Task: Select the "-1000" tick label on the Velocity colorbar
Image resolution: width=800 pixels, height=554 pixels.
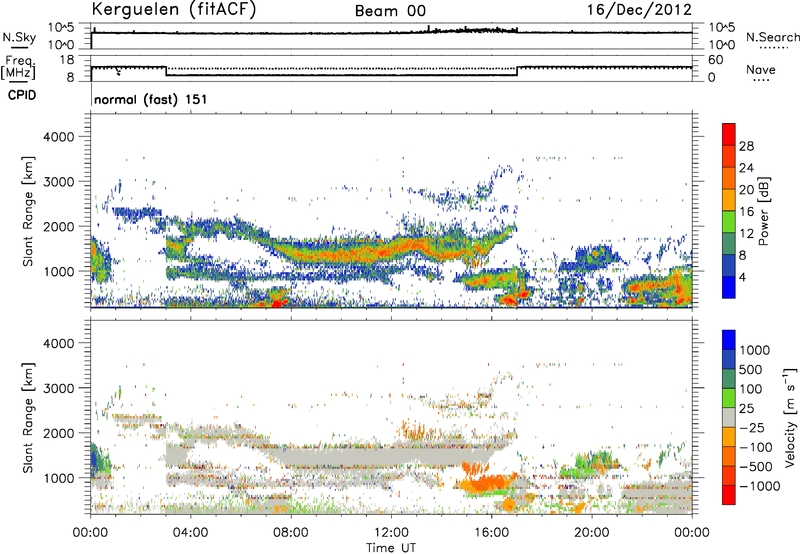Action: [760, 486]
